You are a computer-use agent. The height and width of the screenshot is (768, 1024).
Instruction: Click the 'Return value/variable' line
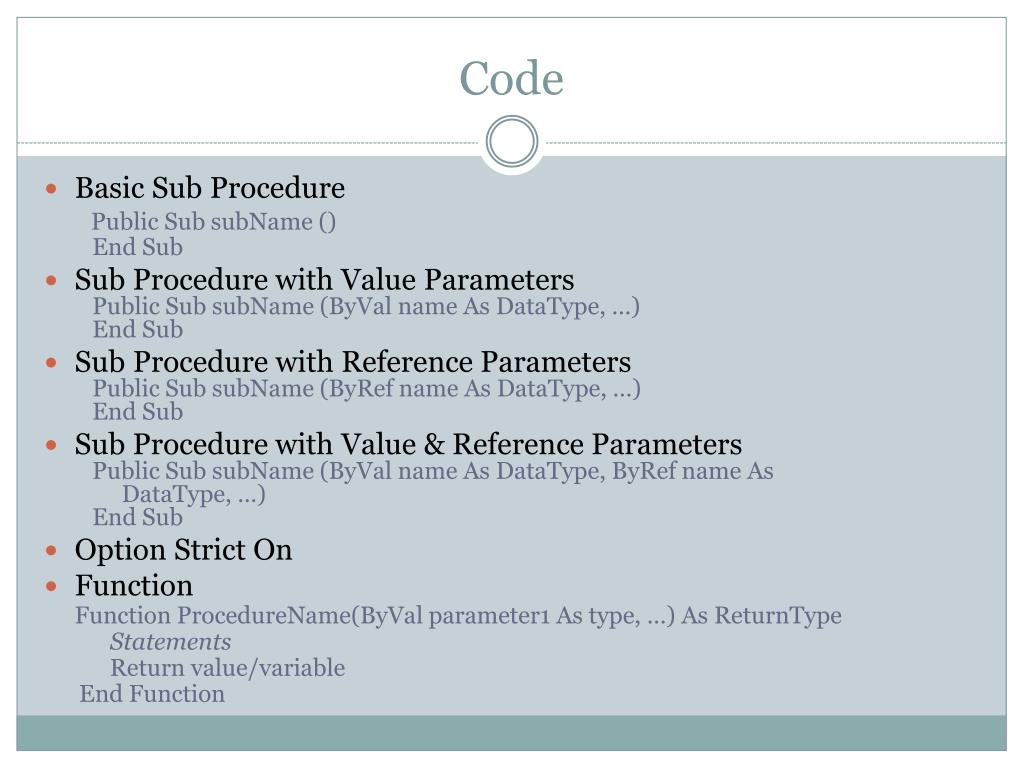[x=227, y=668]
